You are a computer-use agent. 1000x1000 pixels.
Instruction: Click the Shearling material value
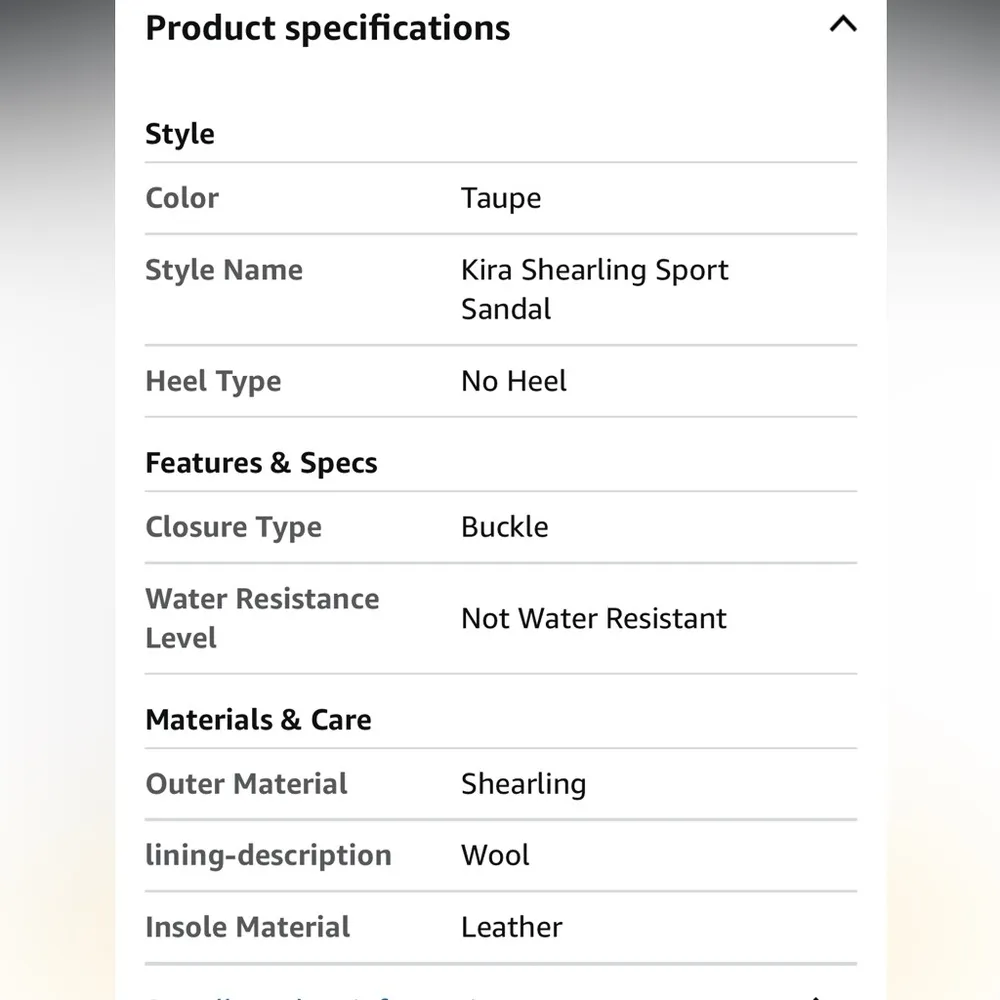coord(524,784)
